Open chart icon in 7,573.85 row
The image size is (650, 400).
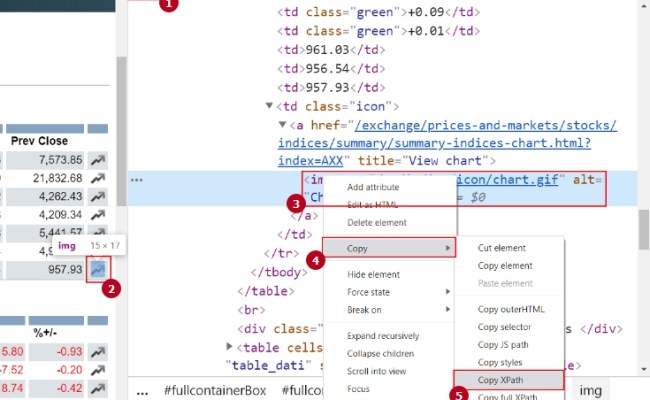click(98, 160)
